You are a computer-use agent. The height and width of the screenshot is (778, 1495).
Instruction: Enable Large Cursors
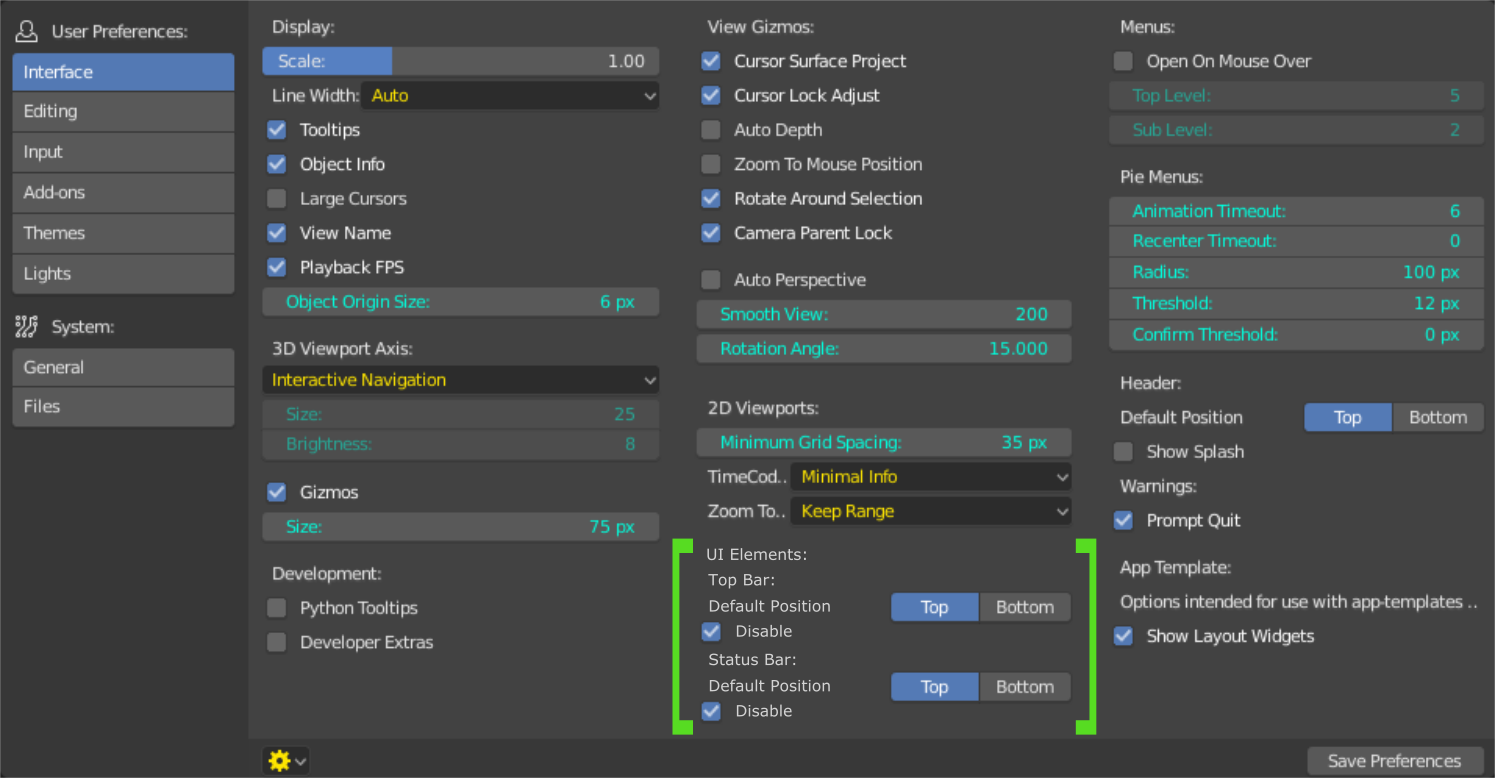click(x=277, y=199)
